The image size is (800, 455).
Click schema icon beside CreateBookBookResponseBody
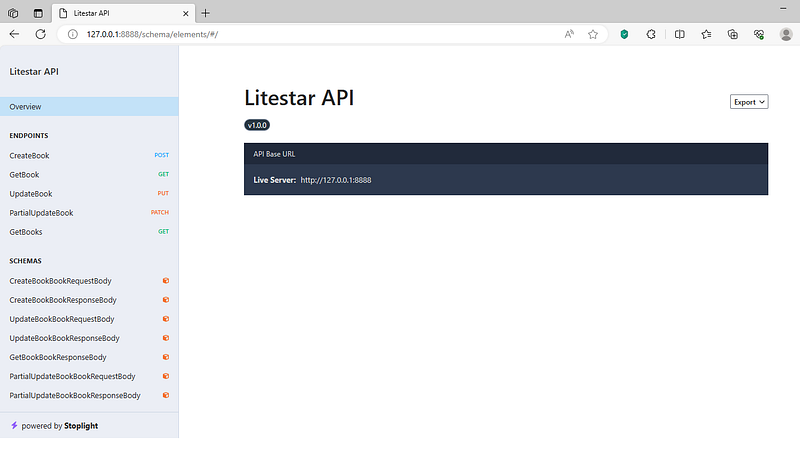(x=166, y=300)
